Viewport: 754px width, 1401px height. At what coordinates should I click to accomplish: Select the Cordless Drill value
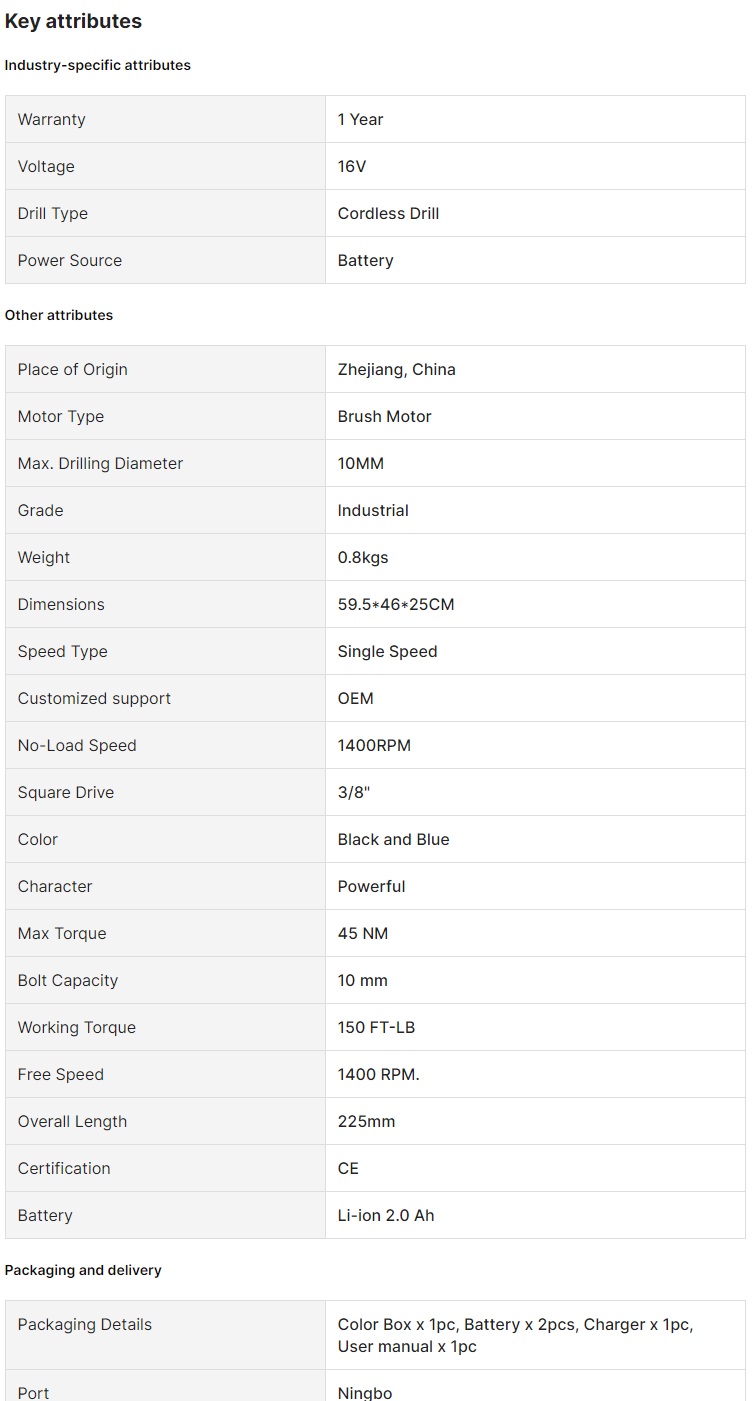(x=388, y=213)
